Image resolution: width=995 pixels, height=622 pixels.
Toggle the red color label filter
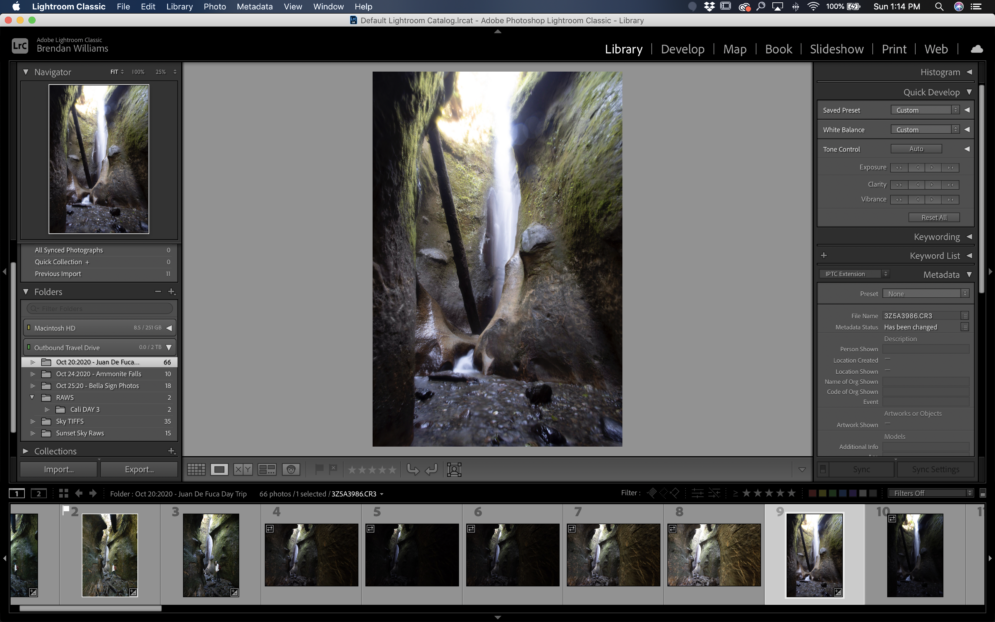pyautogui.click(x=812, y=493)
